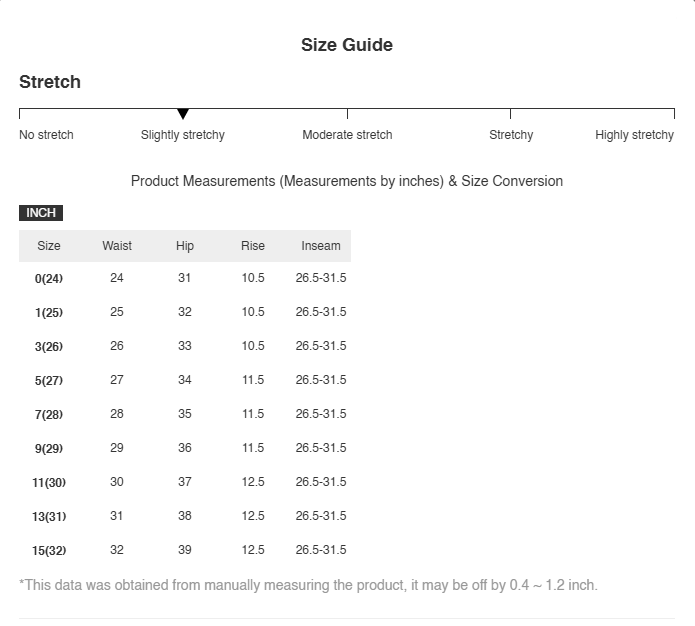Click the Stretch section heading
The height and width of the screenshot is (626, 695).
50,82
